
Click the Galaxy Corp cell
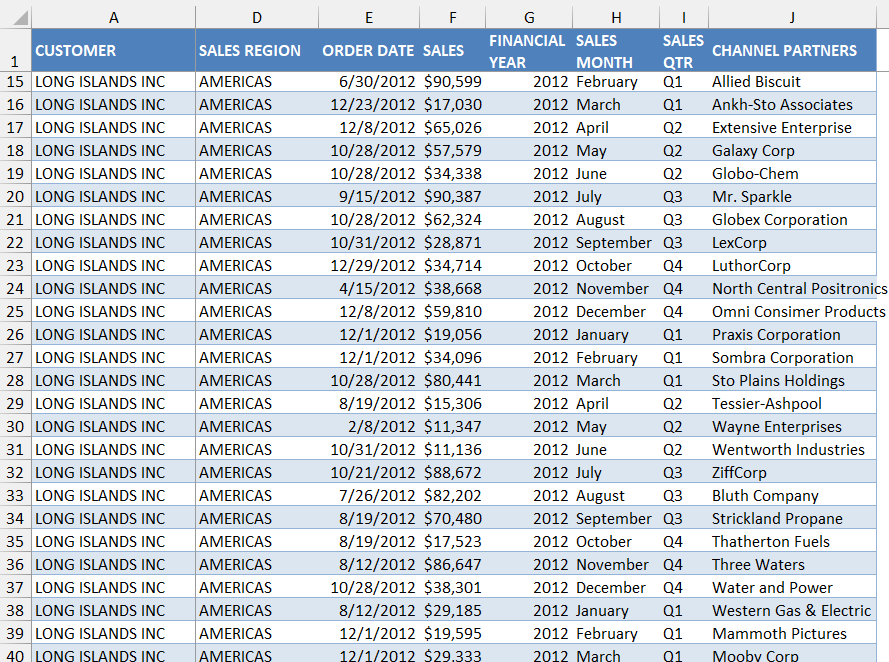point(792,151)
